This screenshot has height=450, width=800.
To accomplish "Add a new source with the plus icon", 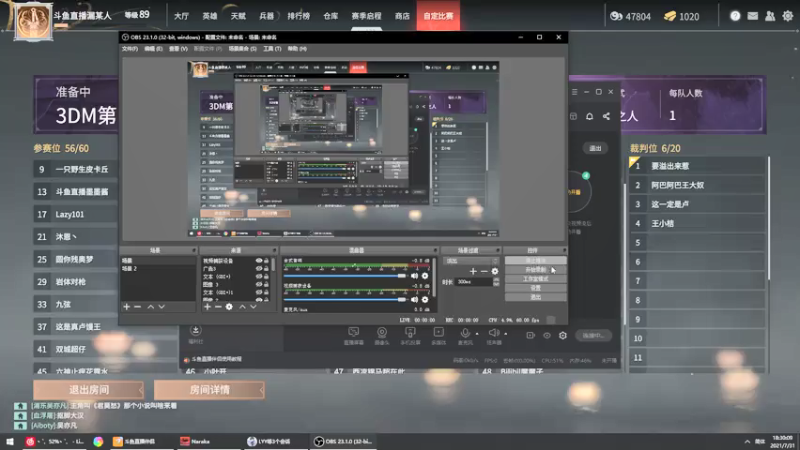I will click(x=207, y=307).
